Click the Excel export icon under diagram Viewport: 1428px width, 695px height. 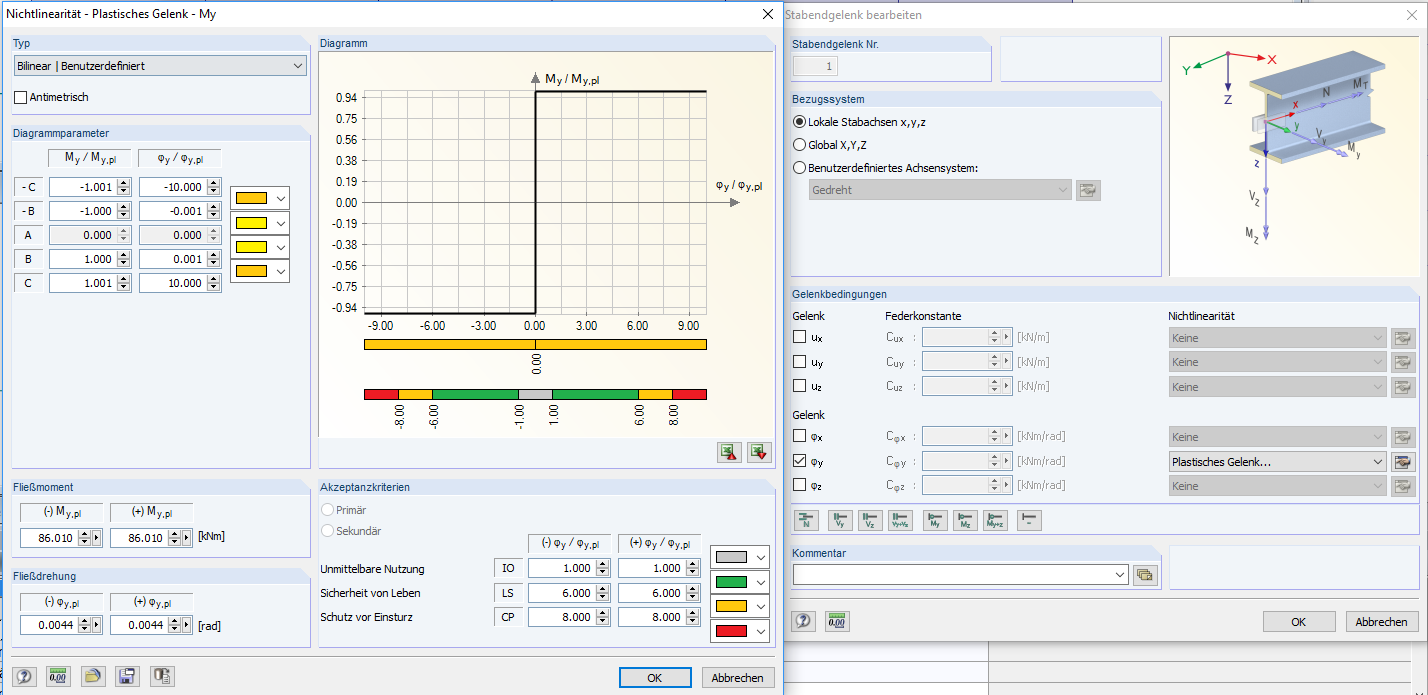(760, 452)
